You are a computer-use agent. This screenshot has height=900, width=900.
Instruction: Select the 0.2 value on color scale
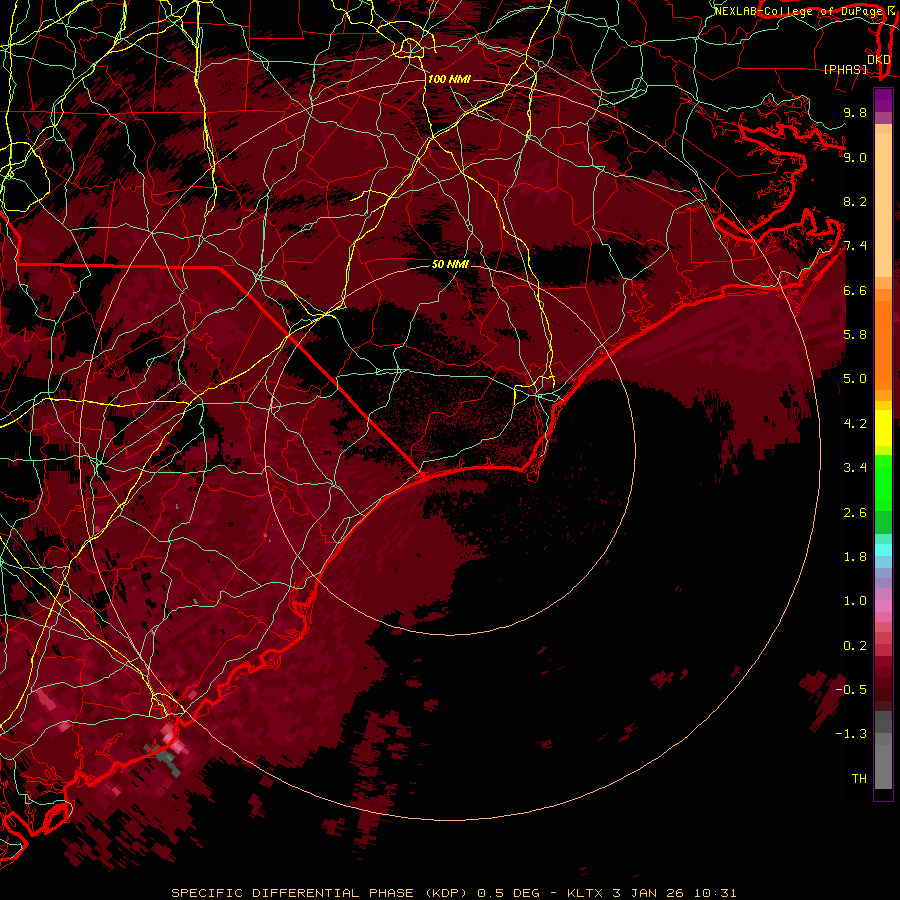point(855,646)
